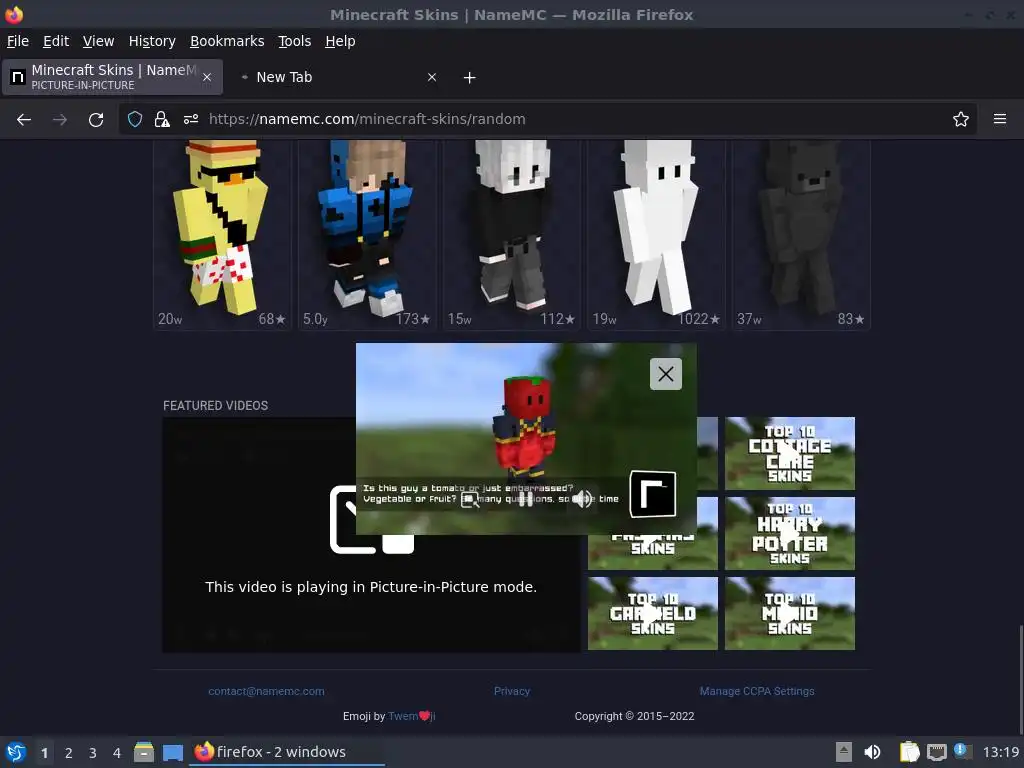The image size is (1024, 768).
Task: Switch to workspace 4
Action: pyautogui.click(x=117, y=753)
